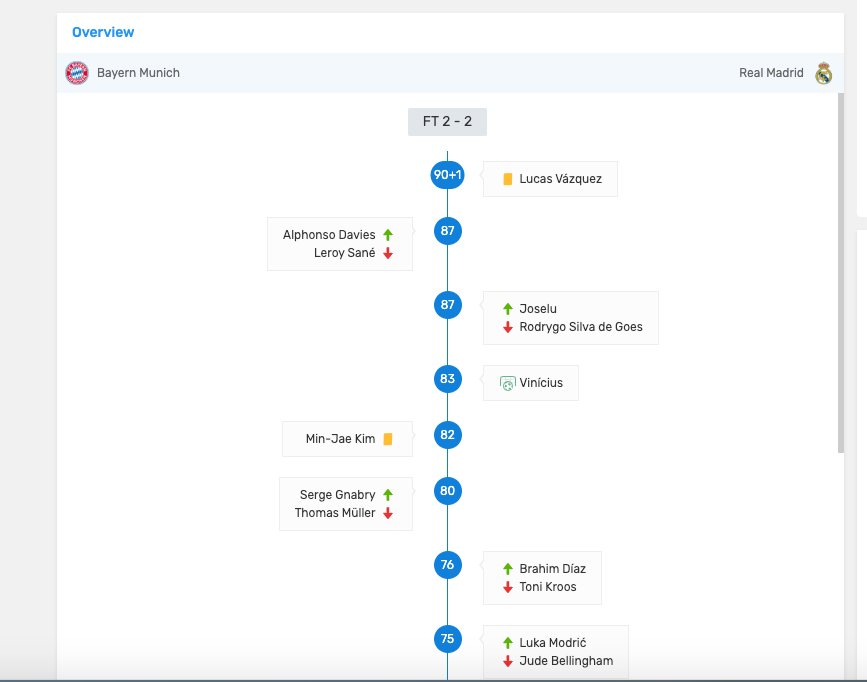
Task: Click Min-Jae Kim's yellow card icon
Action: [x=388, y=439]
